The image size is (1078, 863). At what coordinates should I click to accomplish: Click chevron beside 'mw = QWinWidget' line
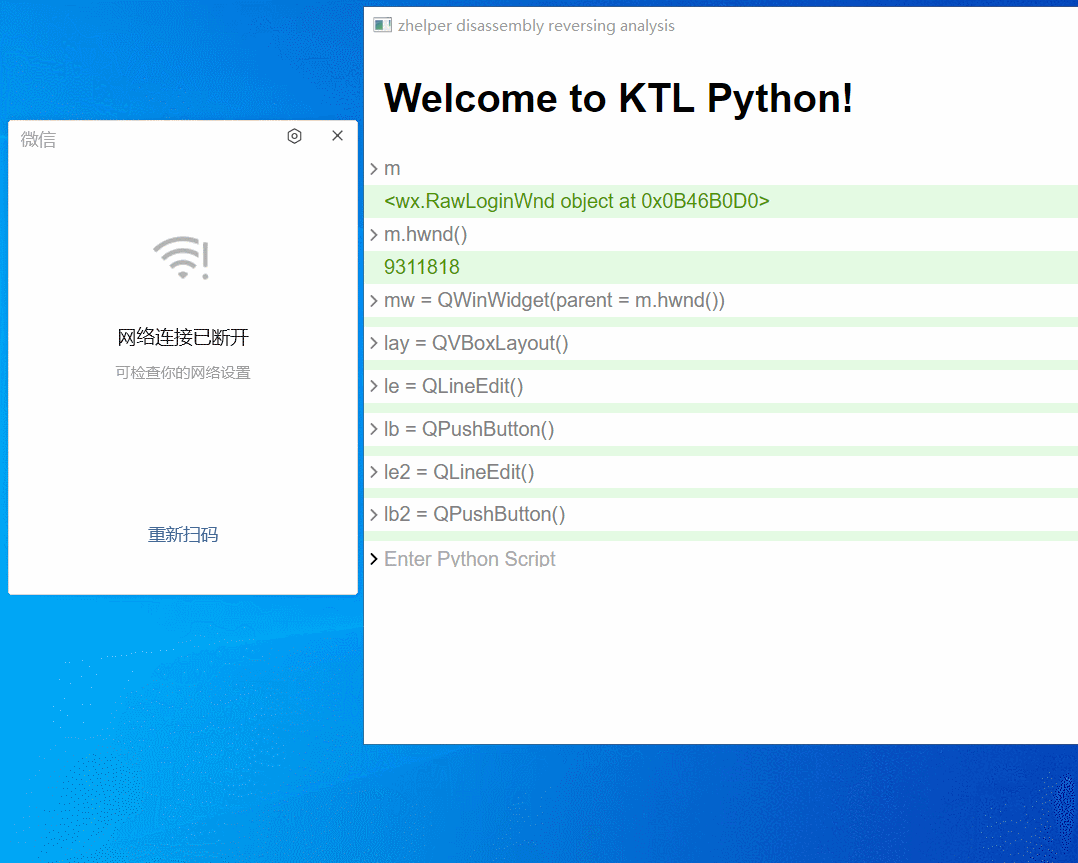(374, 301)
